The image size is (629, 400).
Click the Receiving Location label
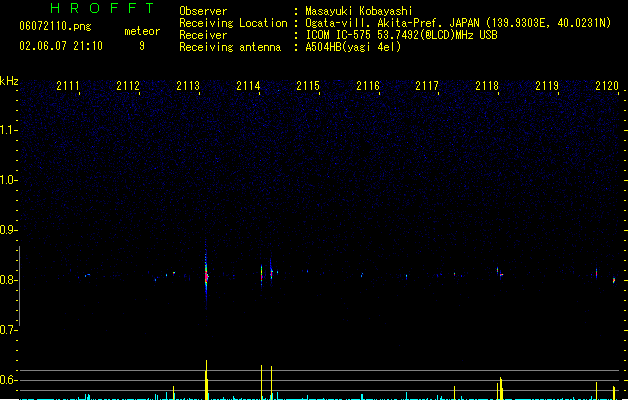233,23
